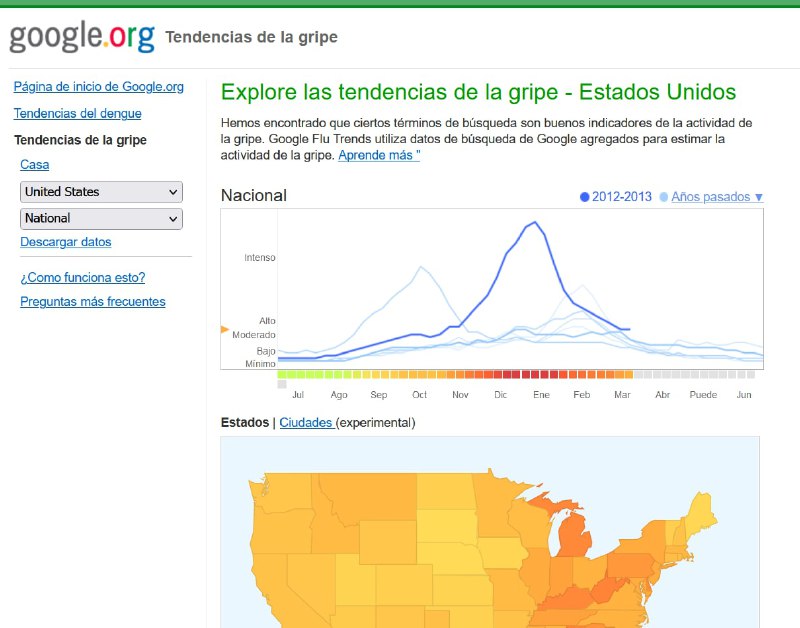The image size is (800, 628).
Task: Open the National region dropdown
Action: pyautogui.click(x=100, y=218)
